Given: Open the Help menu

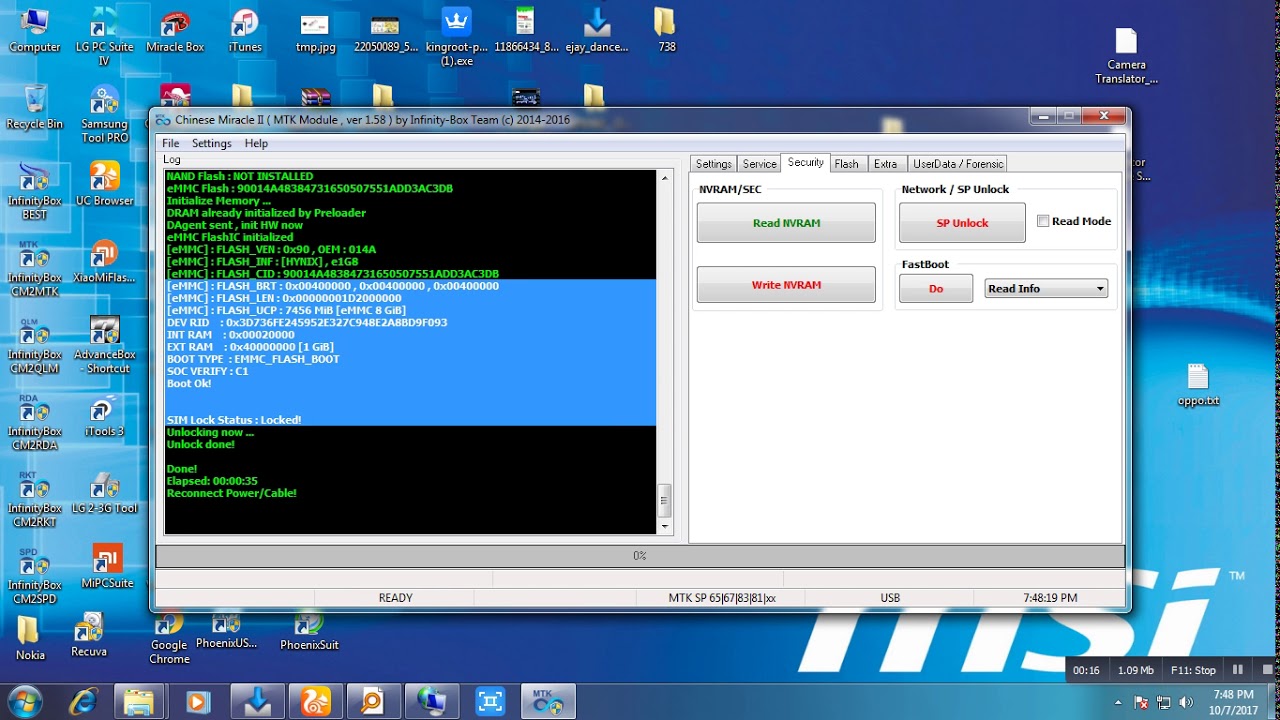Looking at the screenshot, I should 256,144.
